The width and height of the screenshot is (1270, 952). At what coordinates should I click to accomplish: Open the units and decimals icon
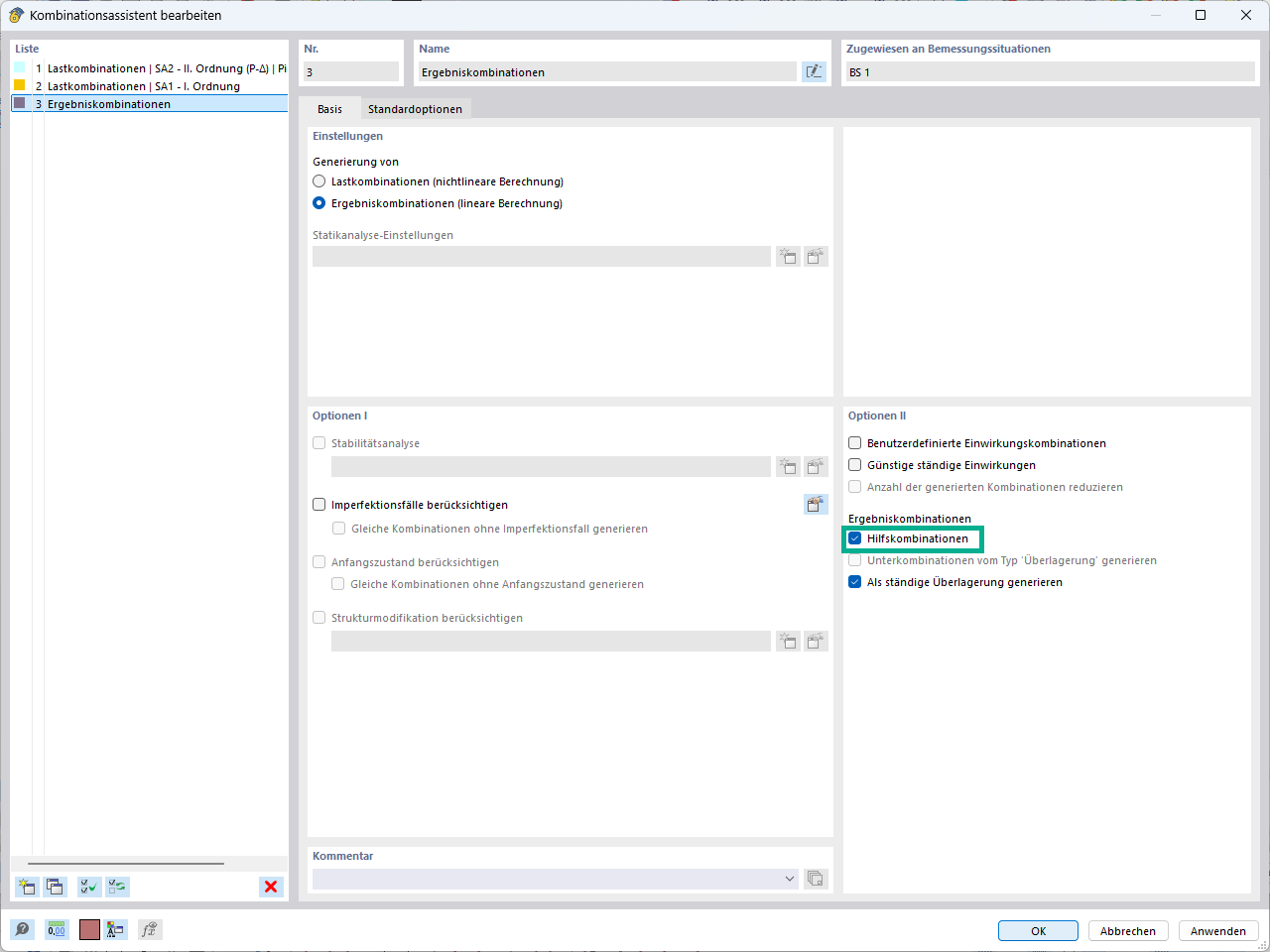click(57, 929)
